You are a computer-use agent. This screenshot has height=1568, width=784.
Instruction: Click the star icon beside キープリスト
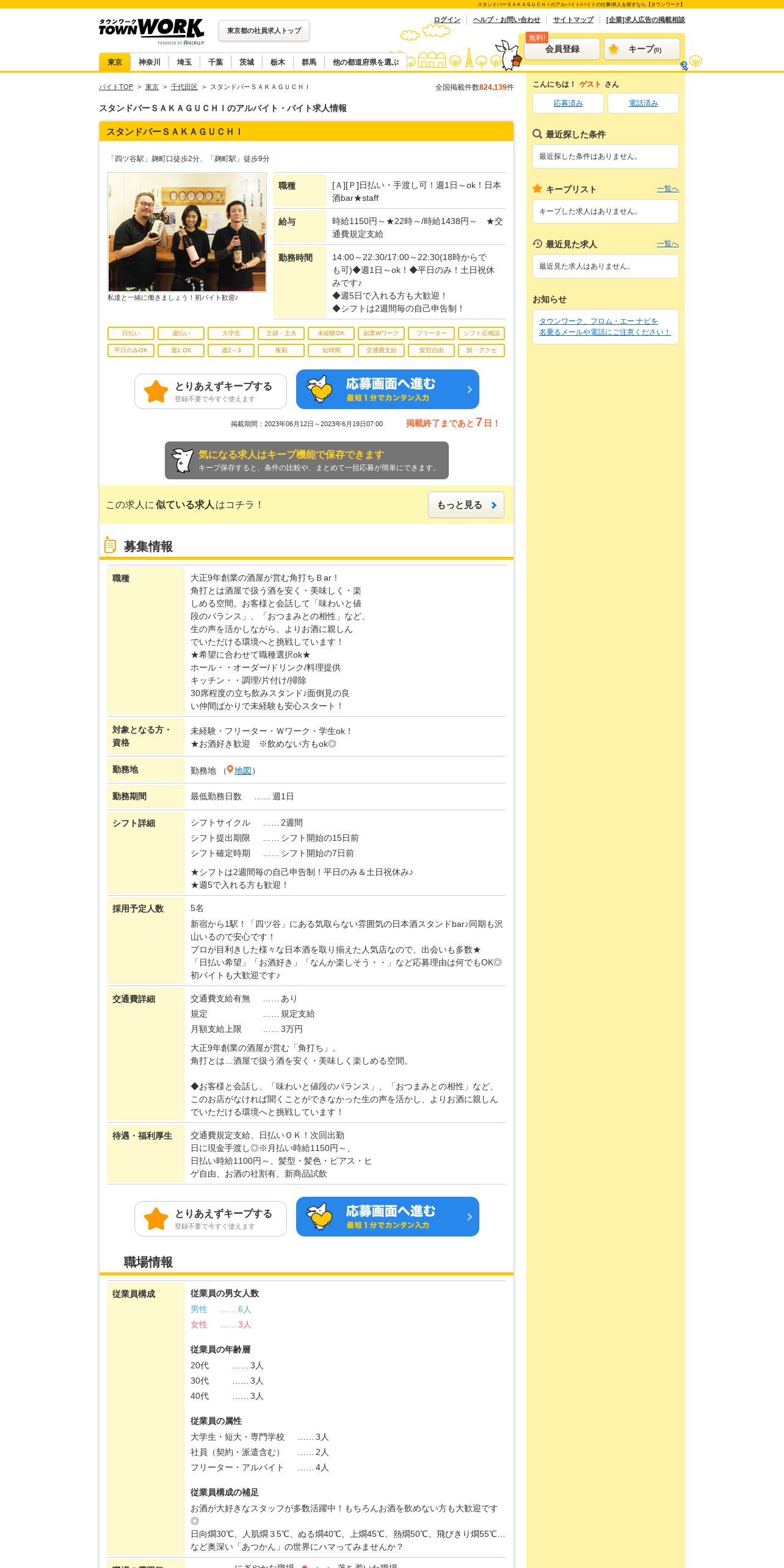(x=537, y=189)
